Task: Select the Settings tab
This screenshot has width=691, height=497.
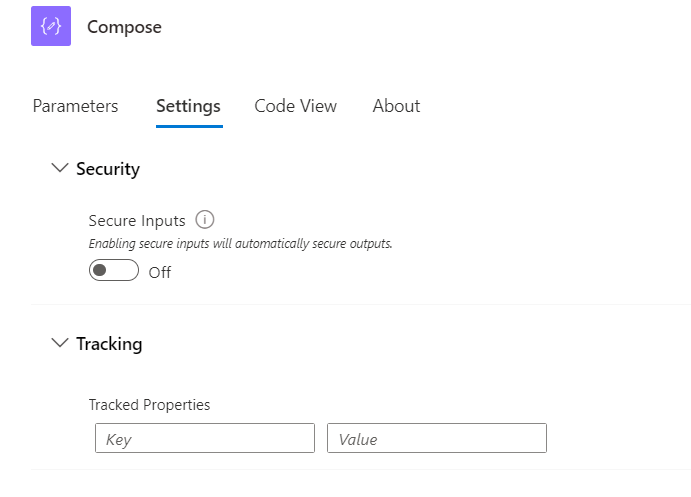Action: pyautogui.click(x=188, y=106)
